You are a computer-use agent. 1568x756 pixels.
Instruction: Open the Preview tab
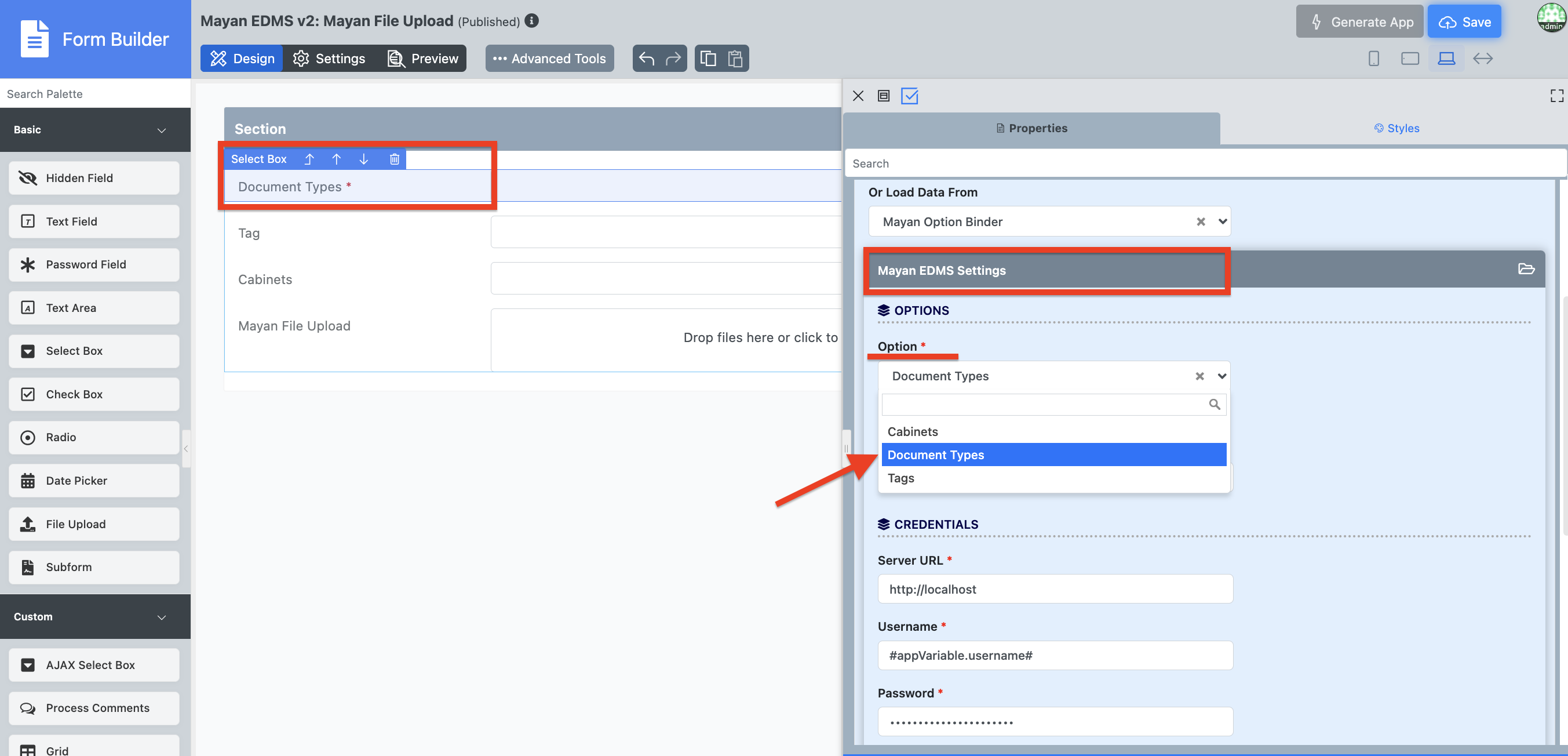(x=422, y=59)
